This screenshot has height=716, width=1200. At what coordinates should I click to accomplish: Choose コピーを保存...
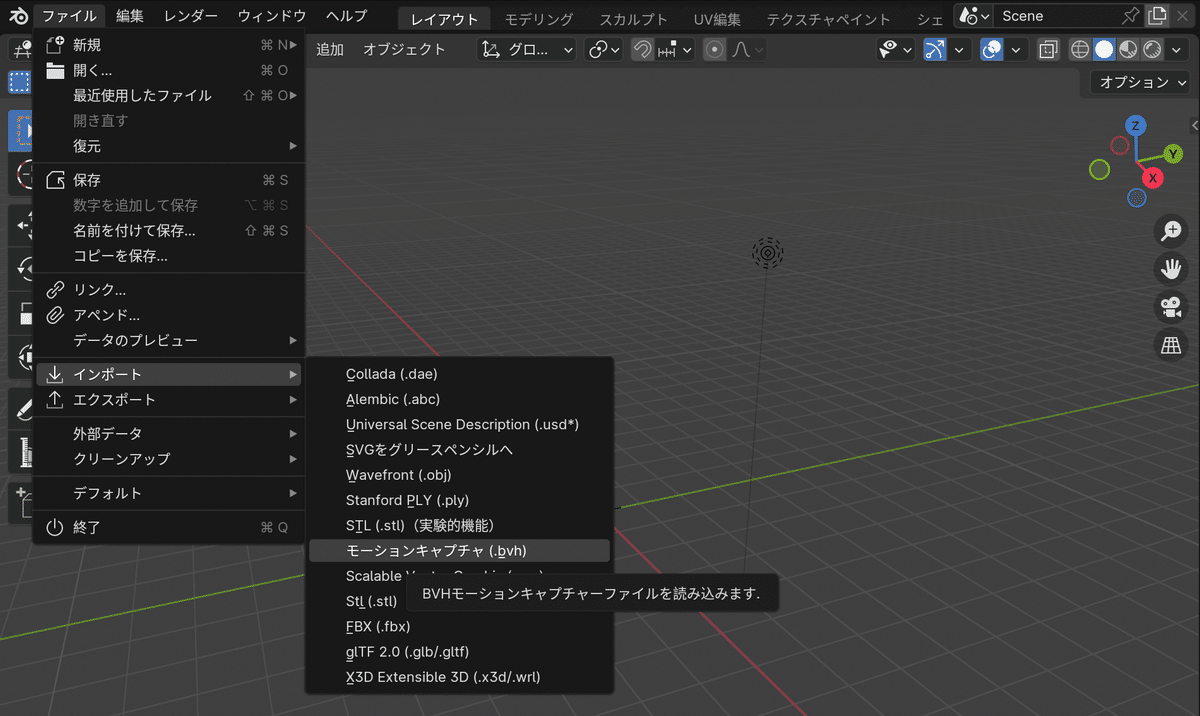[x=170, y=256]
